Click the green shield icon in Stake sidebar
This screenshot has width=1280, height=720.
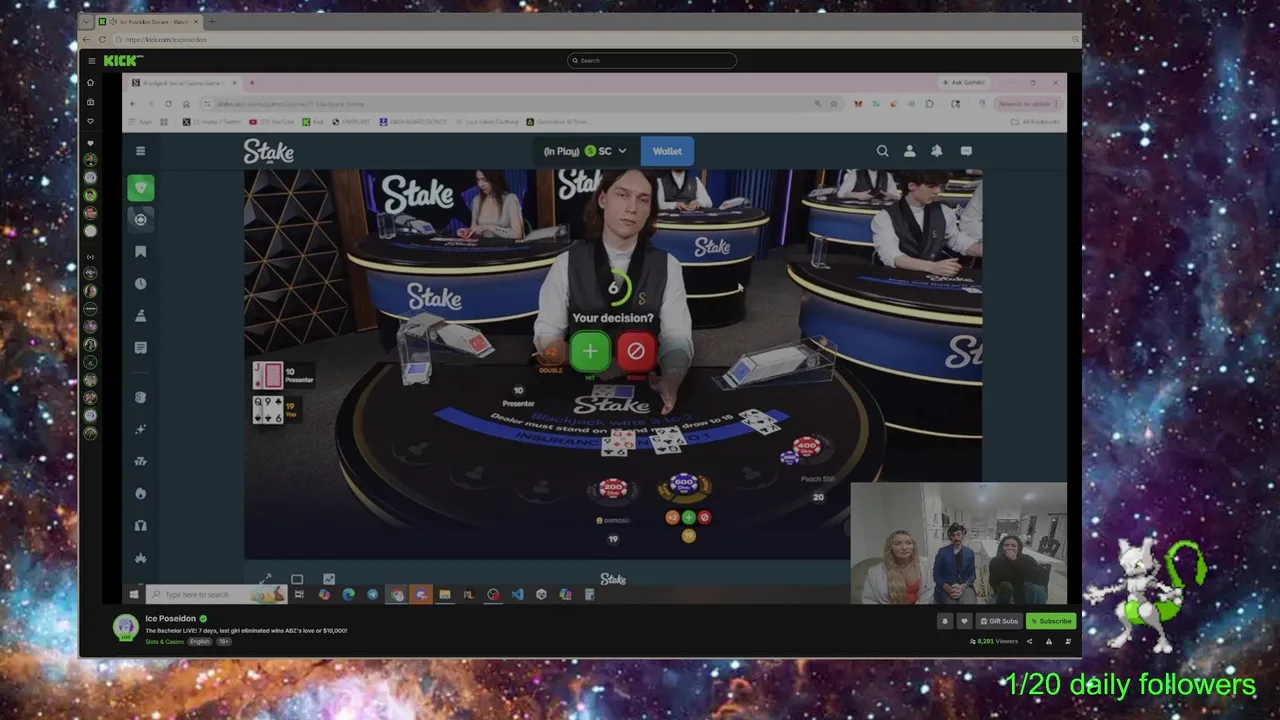tap(141, 188)
